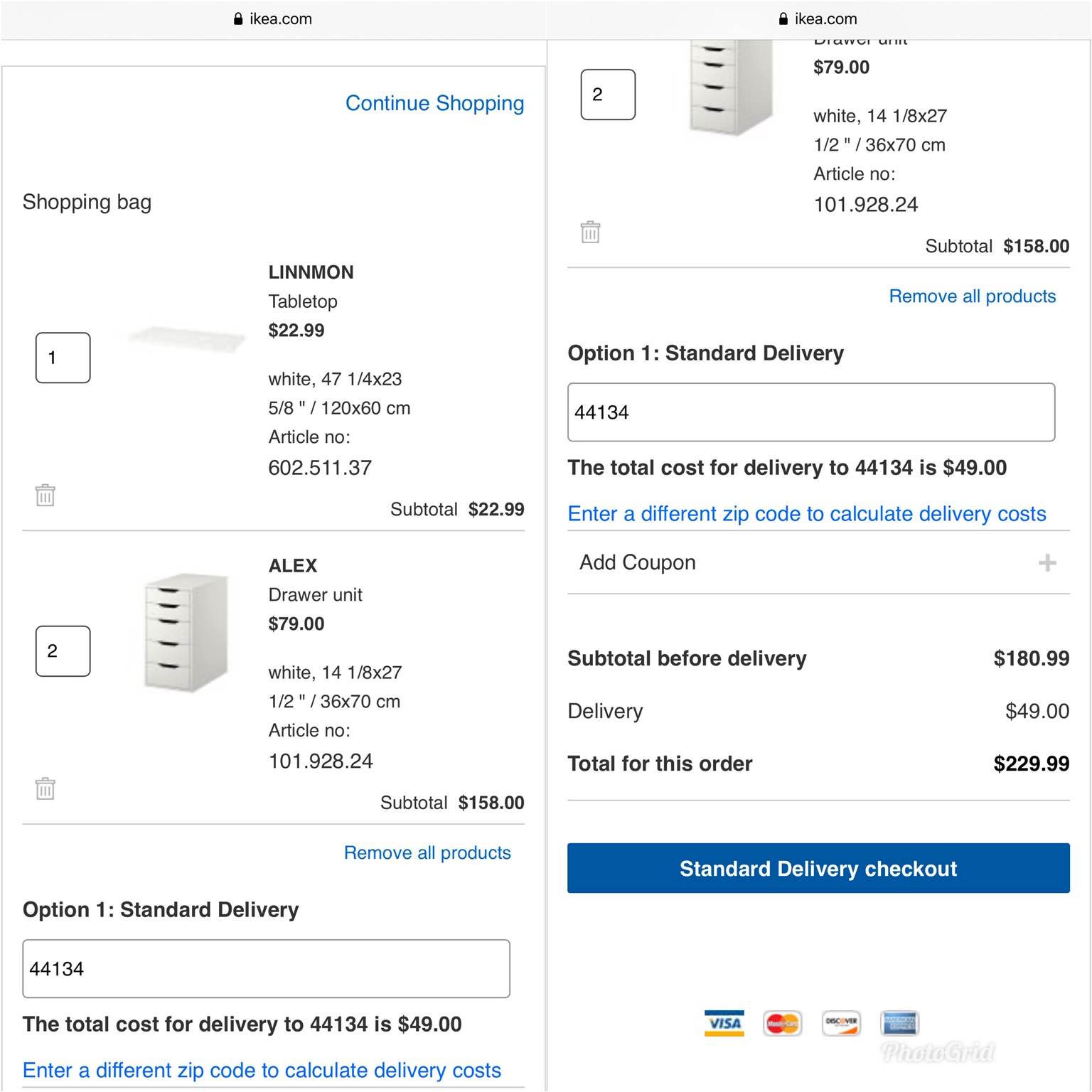Image resolution: width=1092 pixels, height=1092 pixels.
Task: Click the zip code field in right panel
Action: [x=810, y=412]
